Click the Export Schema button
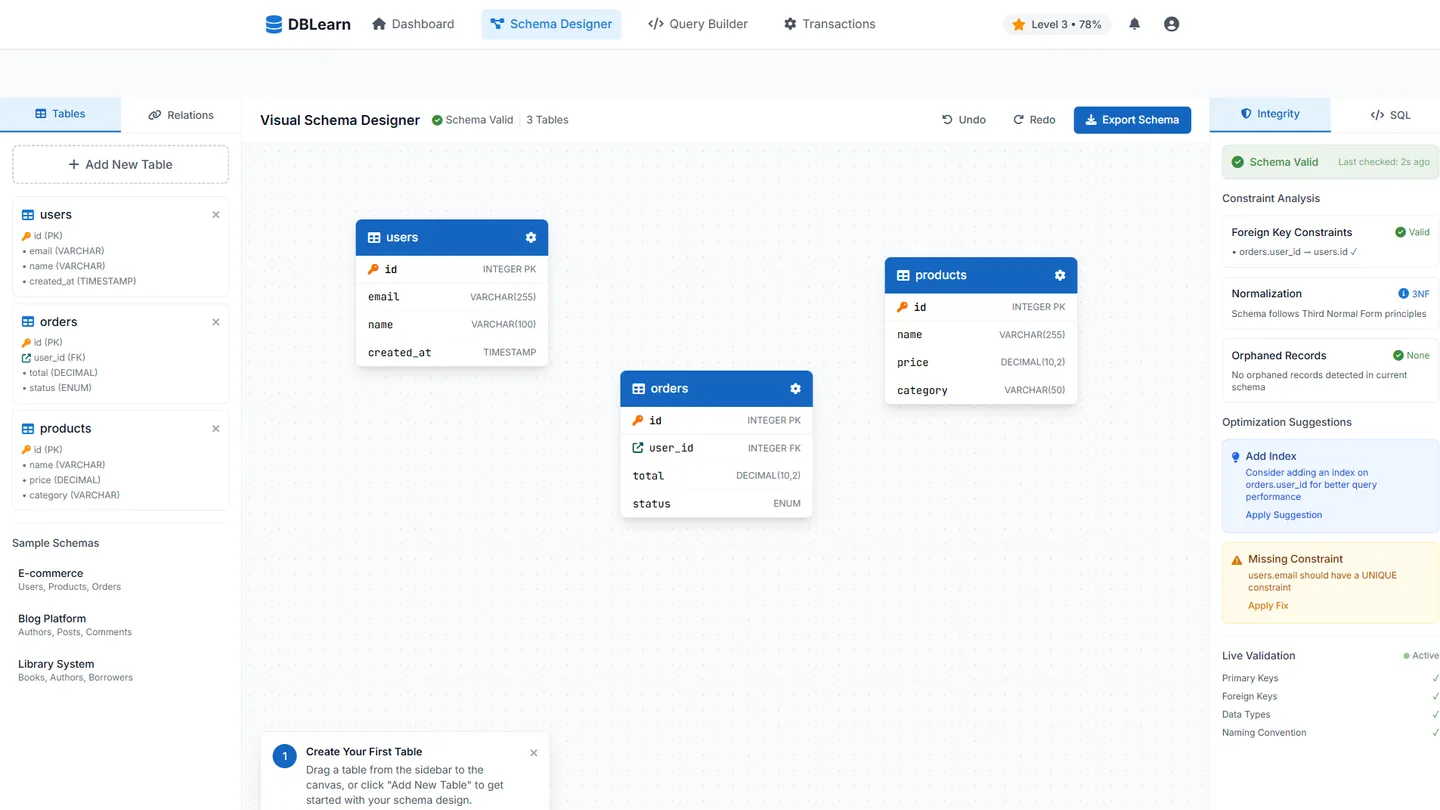The height and width of the screenshot is (810, 1440). [x=1132, y=120]
